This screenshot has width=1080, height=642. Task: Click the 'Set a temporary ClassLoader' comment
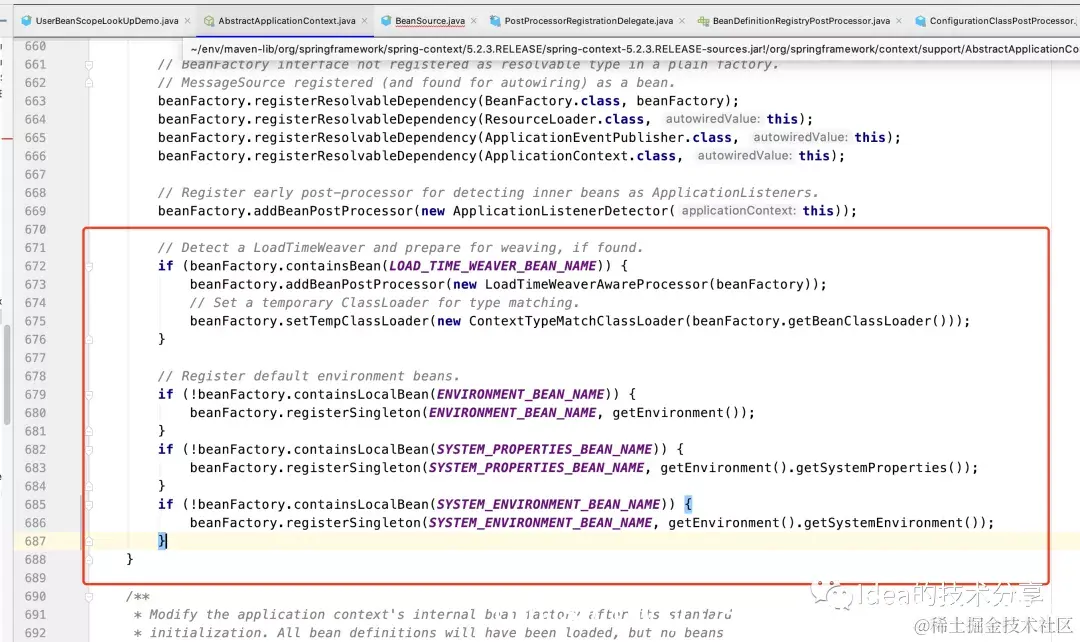(x=384, y=303)
